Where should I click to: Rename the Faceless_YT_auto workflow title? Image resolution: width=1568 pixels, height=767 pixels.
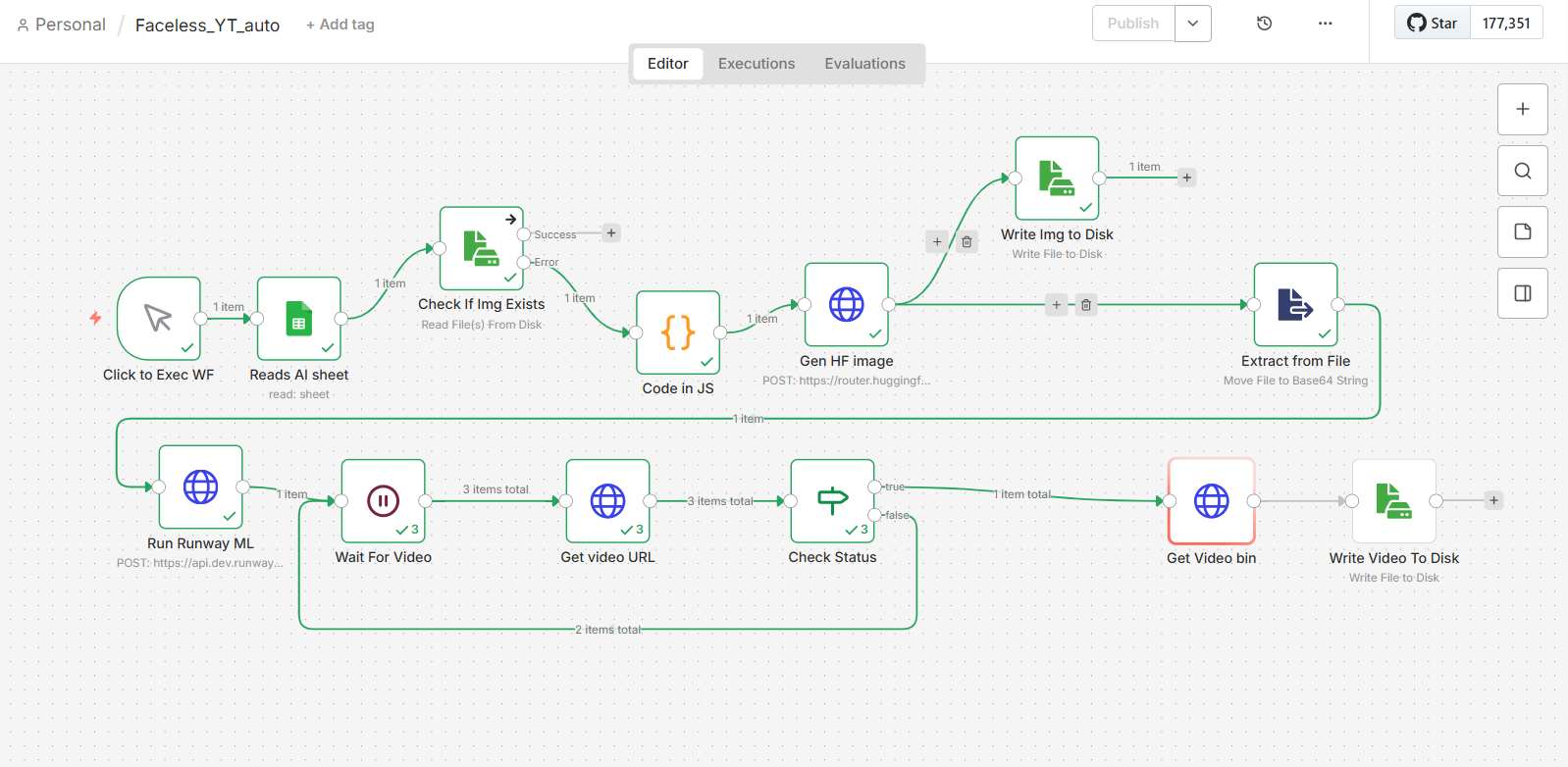click(207, 26)
